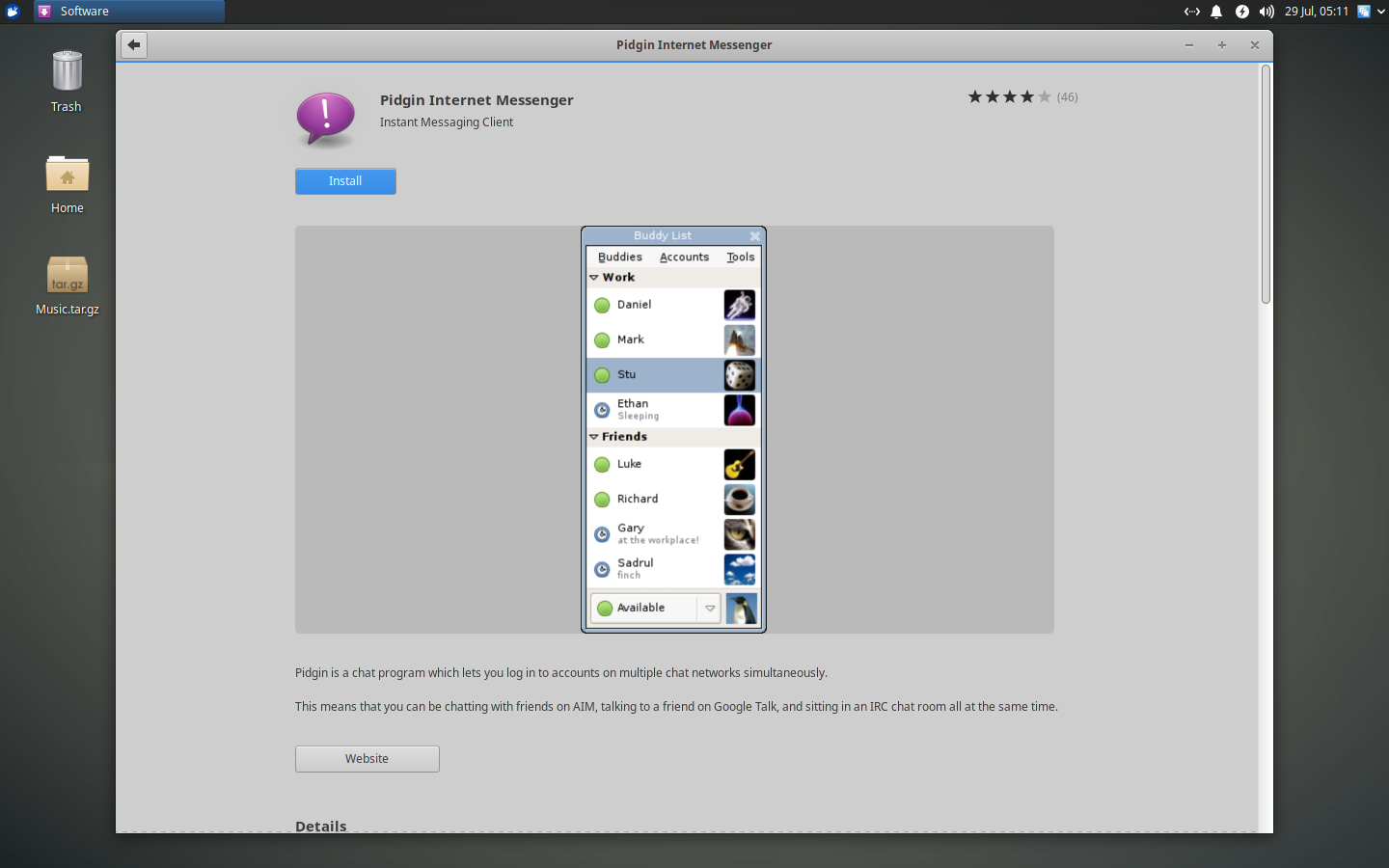Click Gary's eye avatar thumbnail
Image resolution: width=1389 pixels, height=868 pixels.
739,533
